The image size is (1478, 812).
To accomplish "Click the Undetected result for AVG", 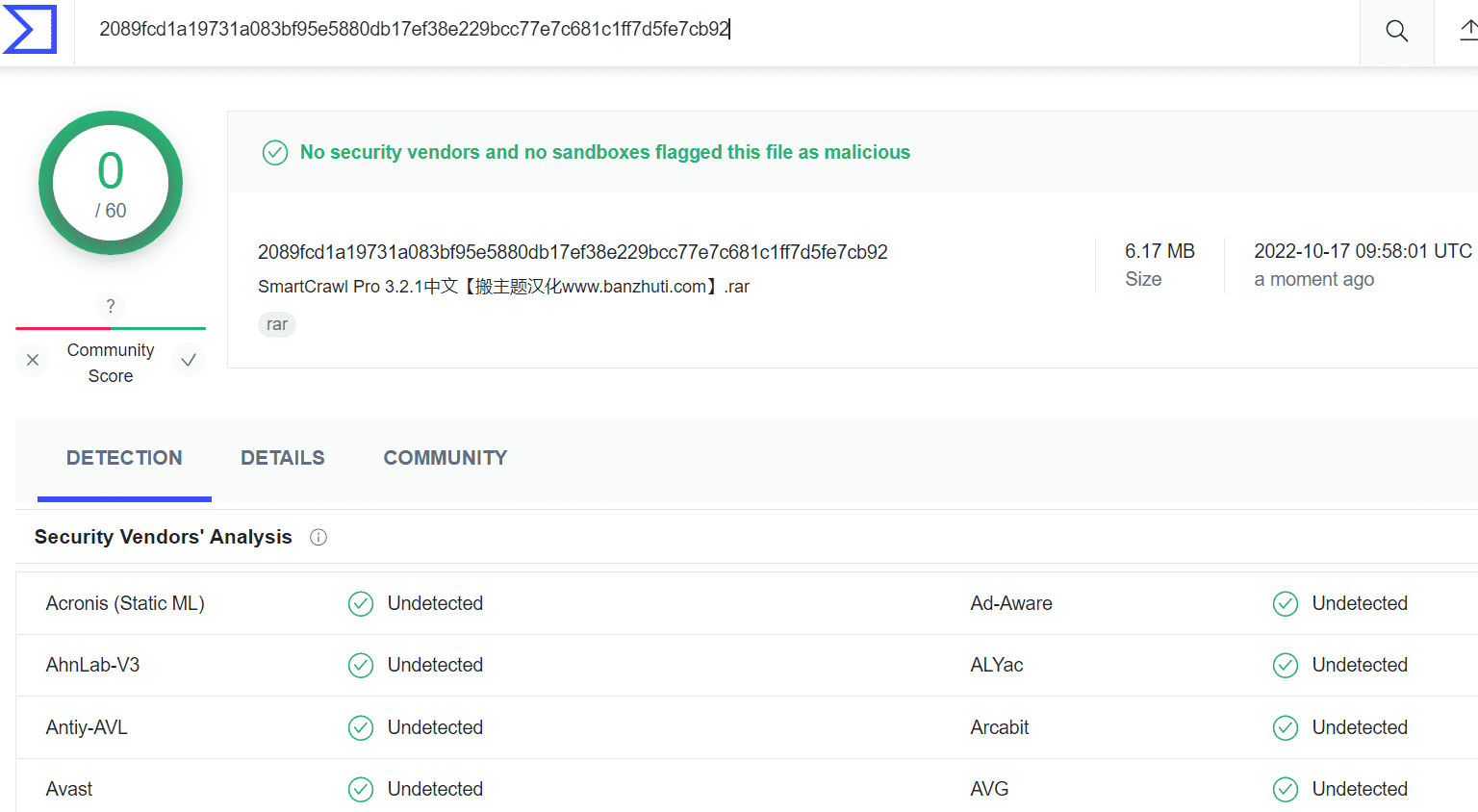I will pos(1360,789).
